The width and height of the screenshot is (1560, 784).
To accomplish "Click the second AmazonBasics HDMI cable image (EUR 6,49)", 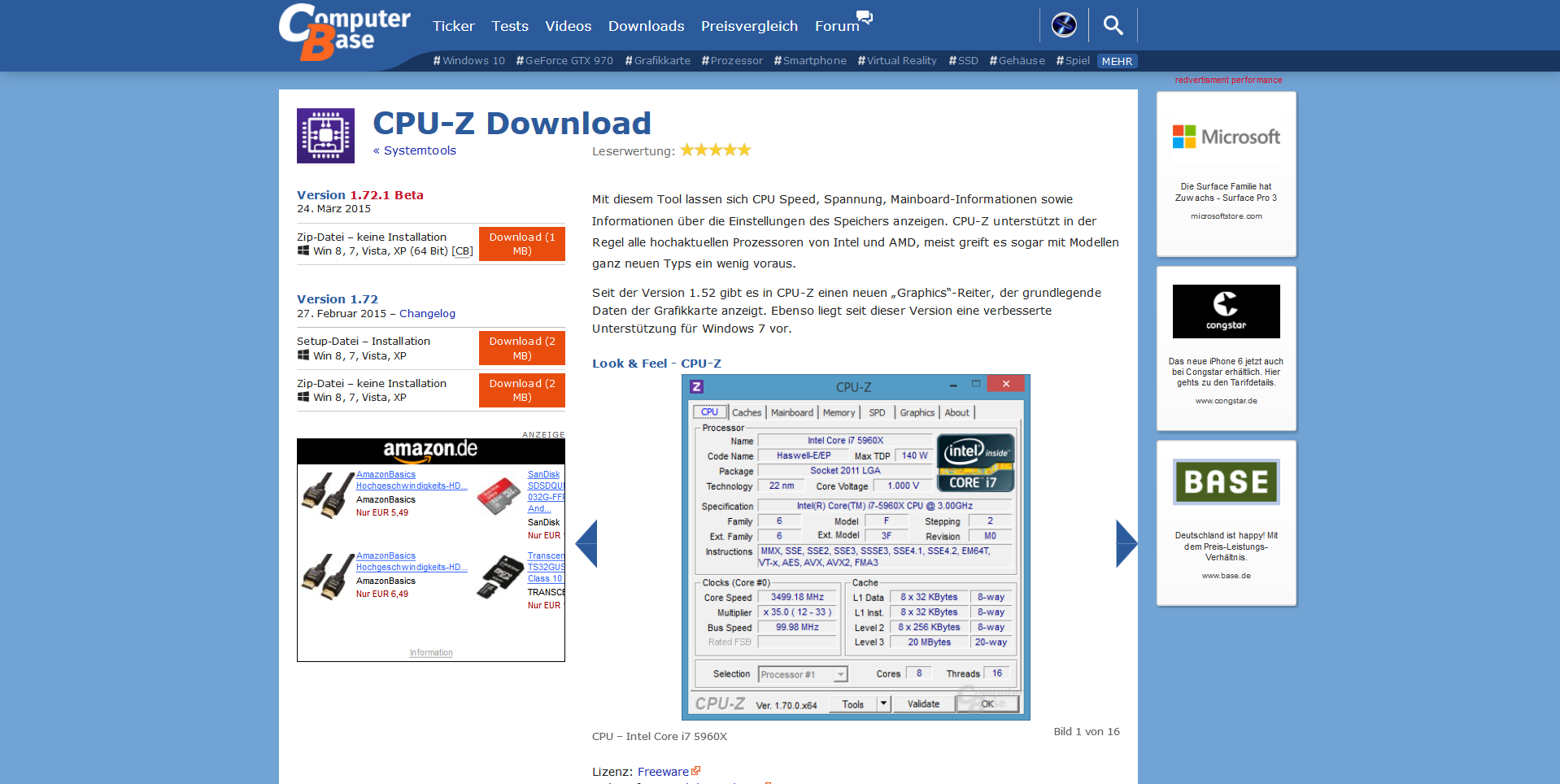I will pyautogui.click(x=327, y=577).
